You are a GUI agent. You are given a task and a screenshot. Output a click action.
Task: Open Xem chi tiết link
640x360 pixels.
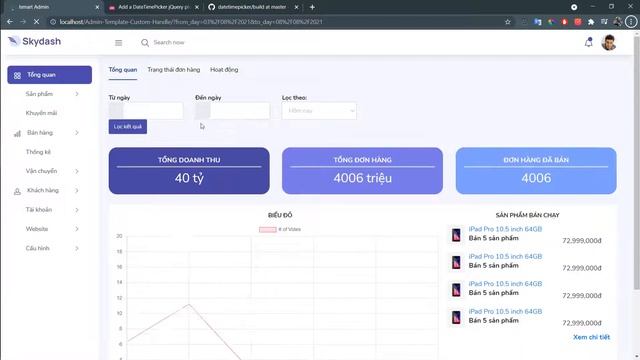coord(591,337)
